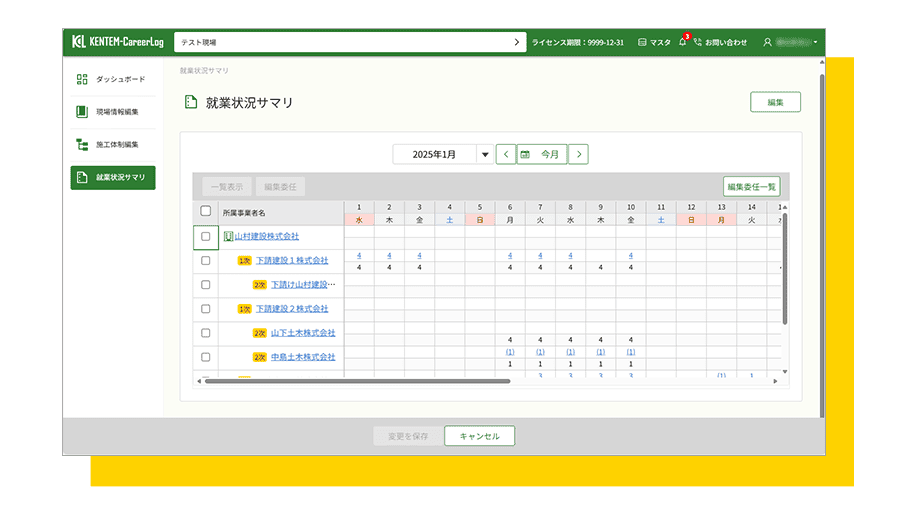Open the 中島土木株式会社 company link
This screenshot has height=515, width=916.
point(303,357)
